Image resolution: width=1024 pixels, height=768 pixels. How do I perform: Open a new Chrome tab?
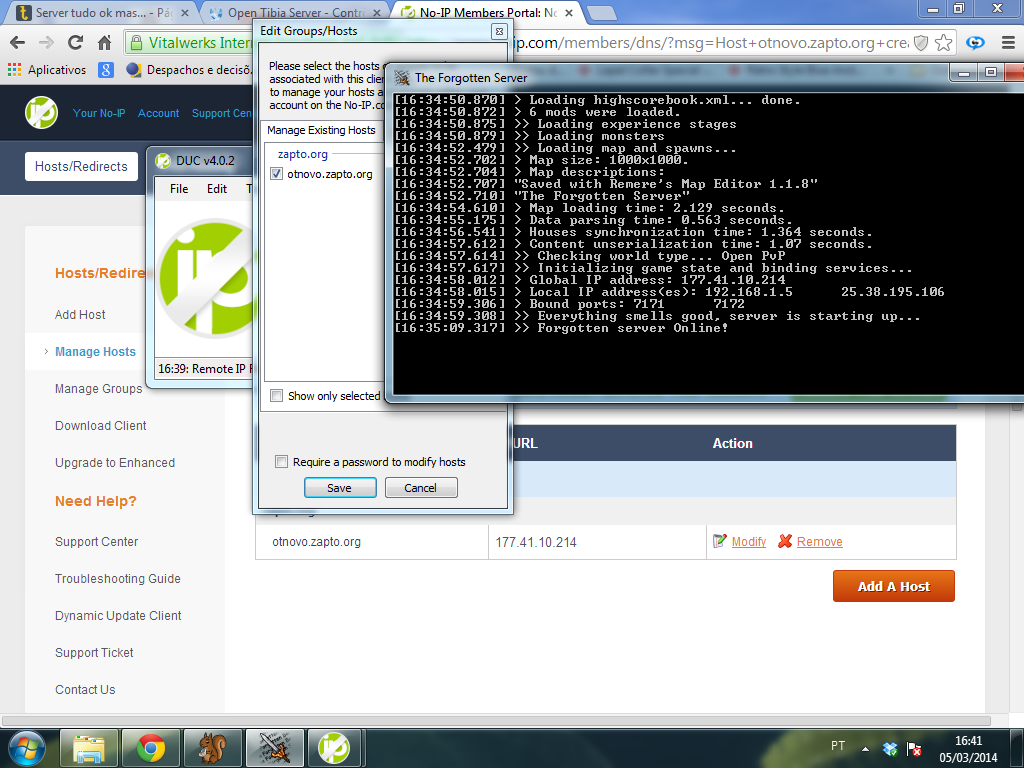601,12
